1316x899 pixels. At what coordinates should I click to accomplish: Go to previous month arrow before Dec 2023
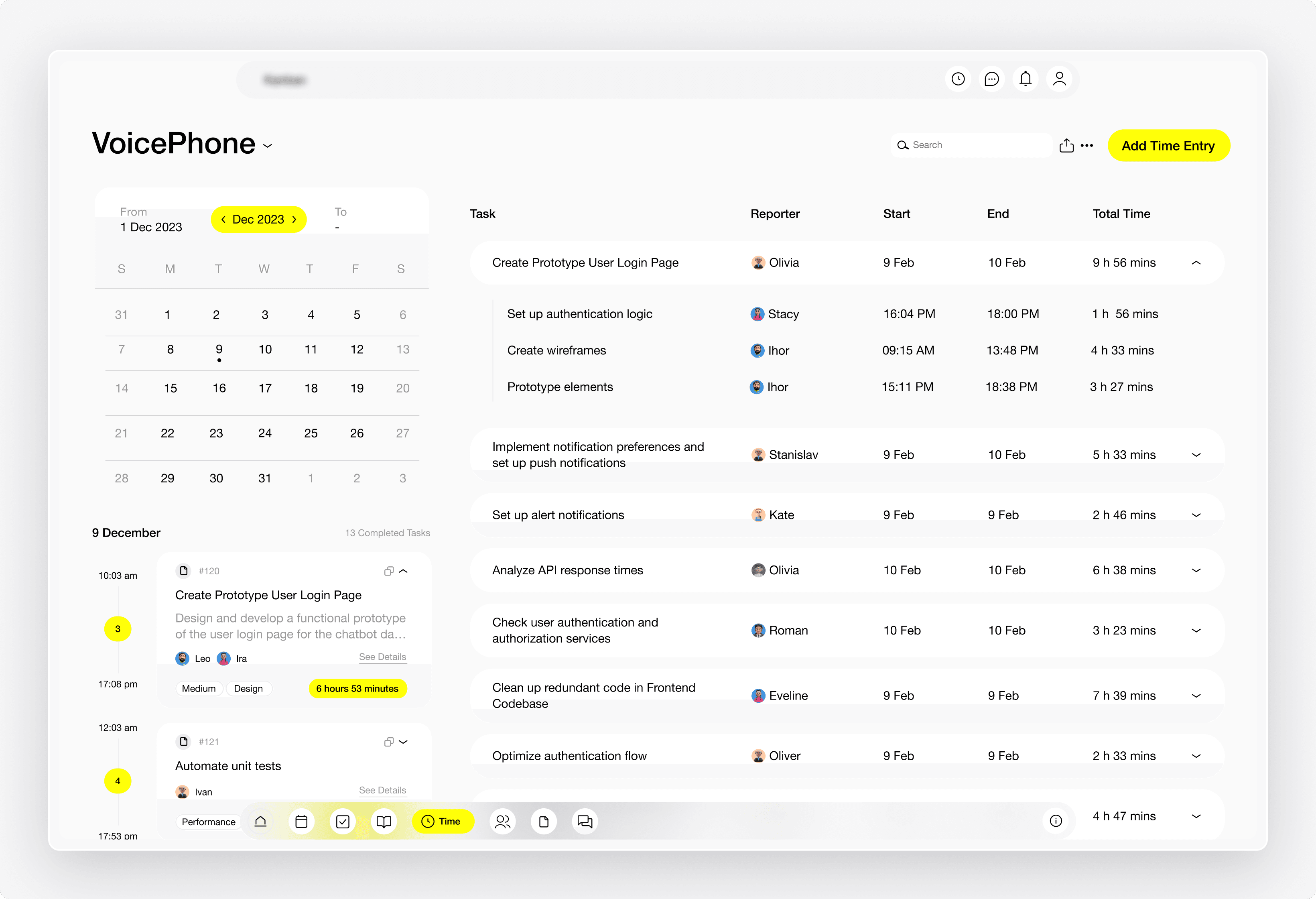(x=223, y=219)
